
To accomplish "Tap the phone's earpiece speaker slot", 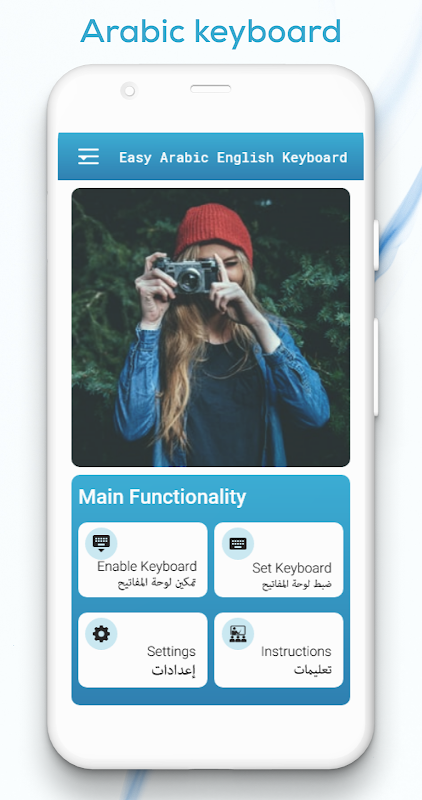I will pos(211,89).
